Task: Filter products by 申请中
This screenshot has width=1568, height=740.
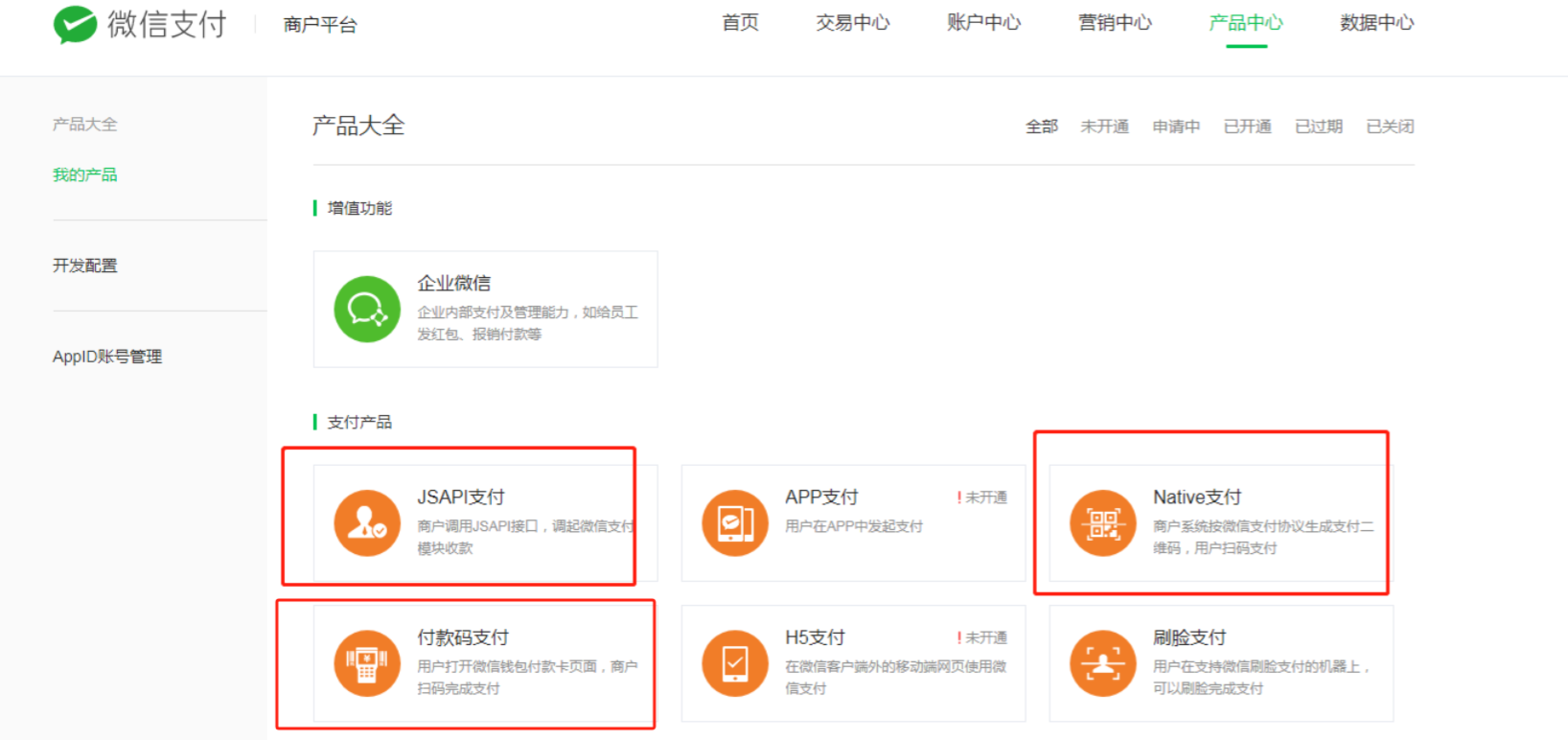Action: coord(1176,127)
